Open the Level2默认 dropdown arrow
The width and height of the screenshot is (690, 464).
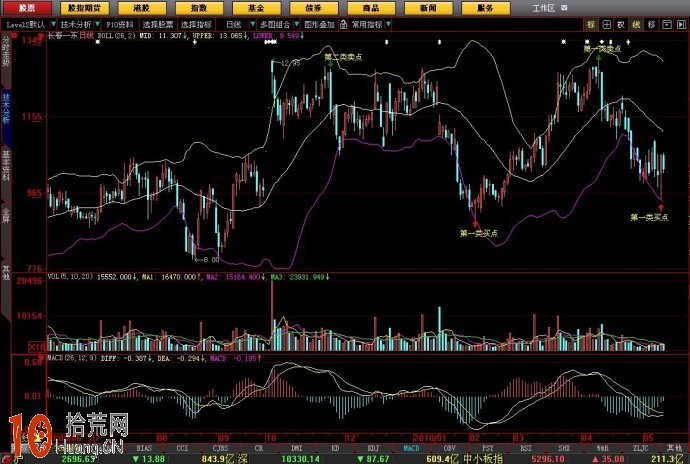pos(53,25)
